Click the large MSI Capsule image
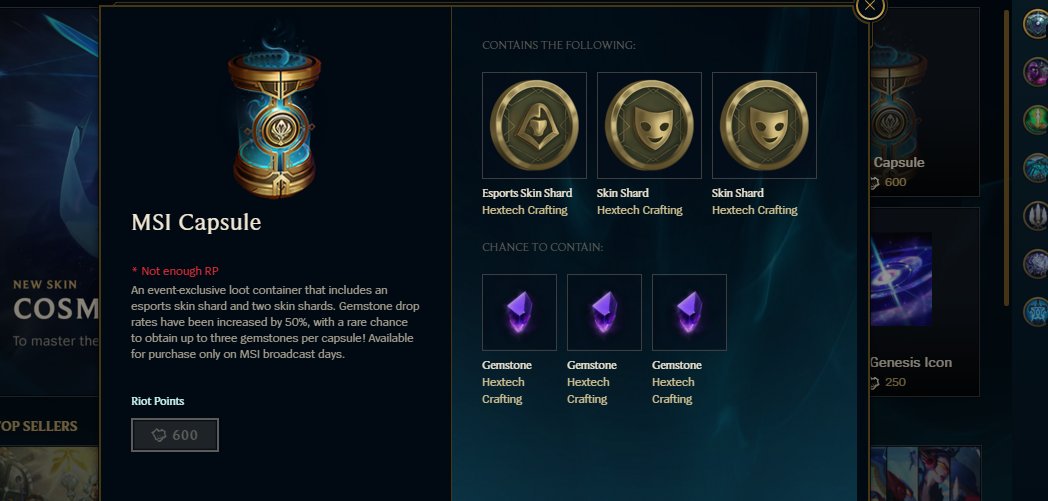This screenshot has height=501, width=1048. click(274, 119)
